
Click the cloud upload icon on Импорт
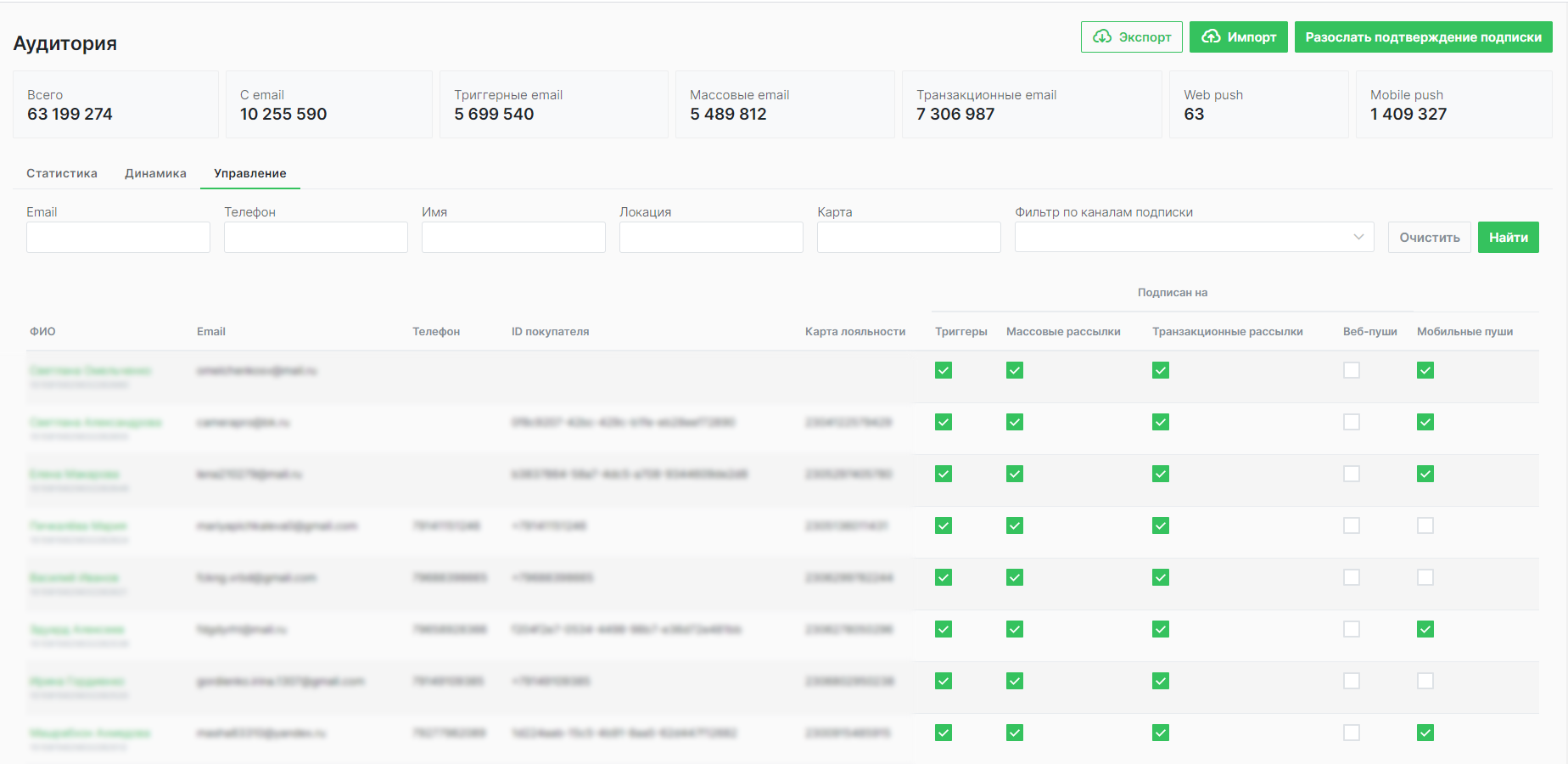[x=1211, y=37]
